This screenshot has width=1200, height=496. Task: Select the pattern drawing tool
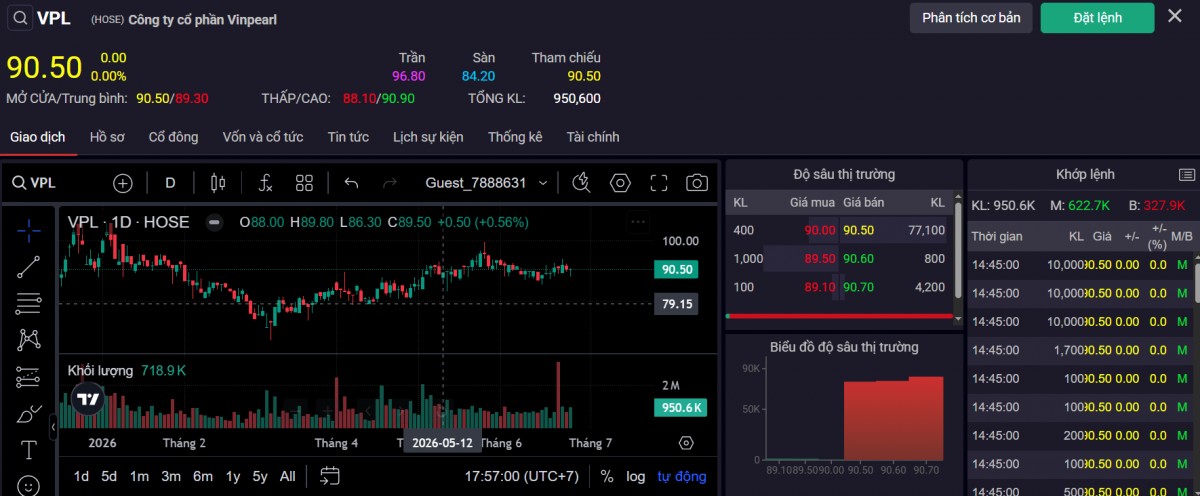(29, 340)
